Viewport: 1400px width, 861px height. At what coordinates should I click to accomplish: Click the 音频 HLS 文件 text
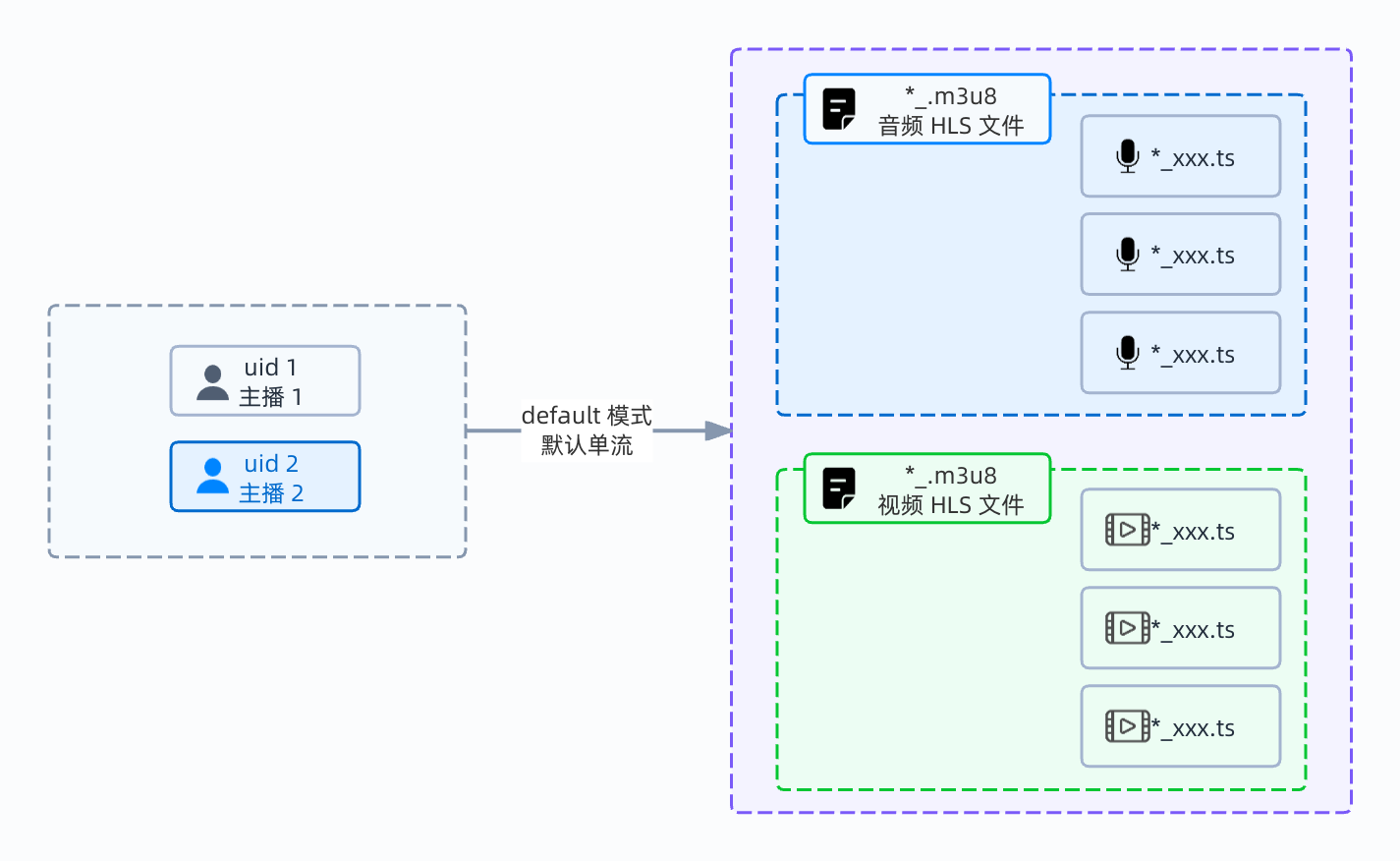click(951, 126)
